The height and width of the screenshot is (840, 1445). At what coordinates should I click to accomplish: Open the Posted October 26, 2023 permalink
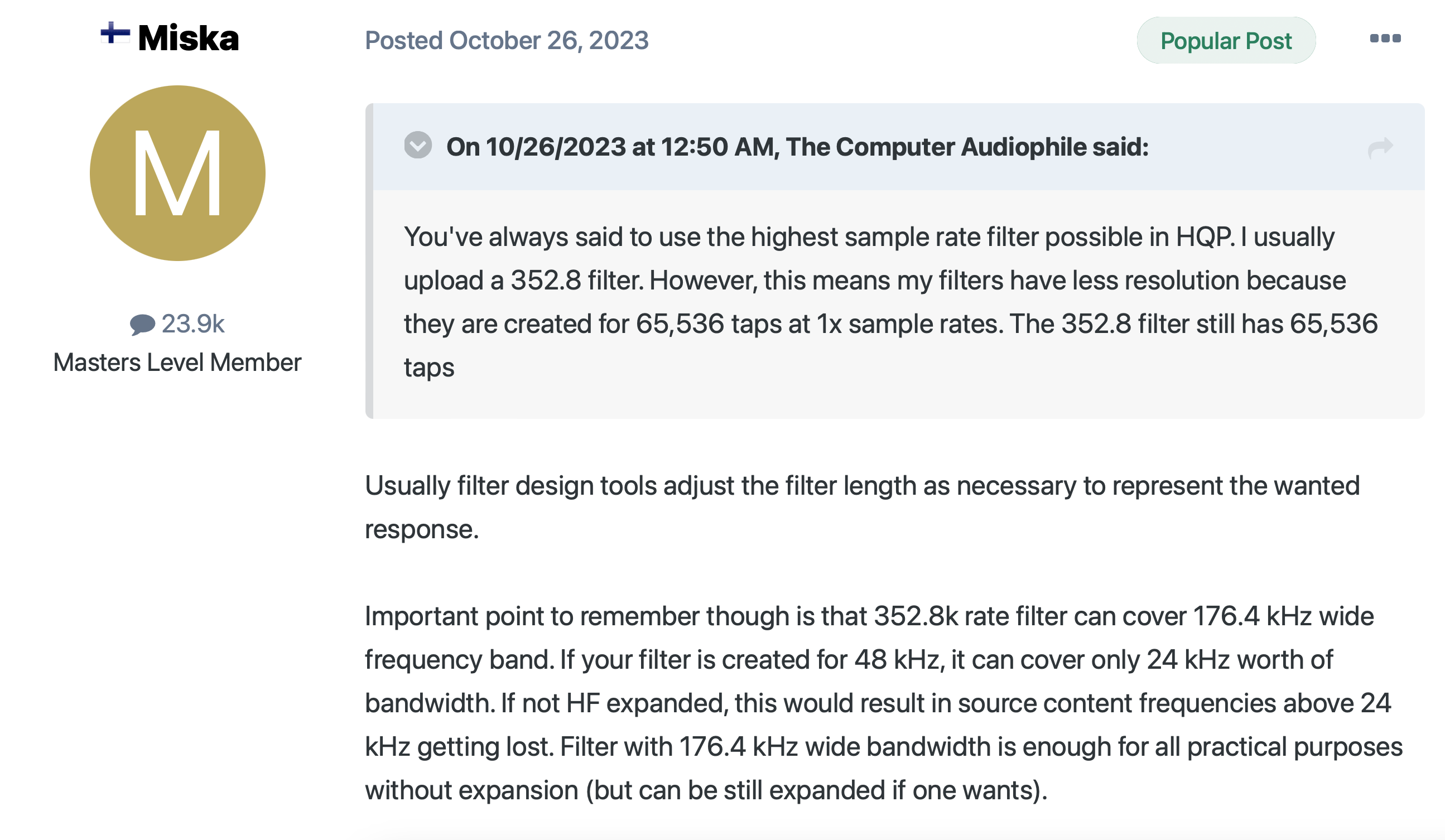point(507,41)
